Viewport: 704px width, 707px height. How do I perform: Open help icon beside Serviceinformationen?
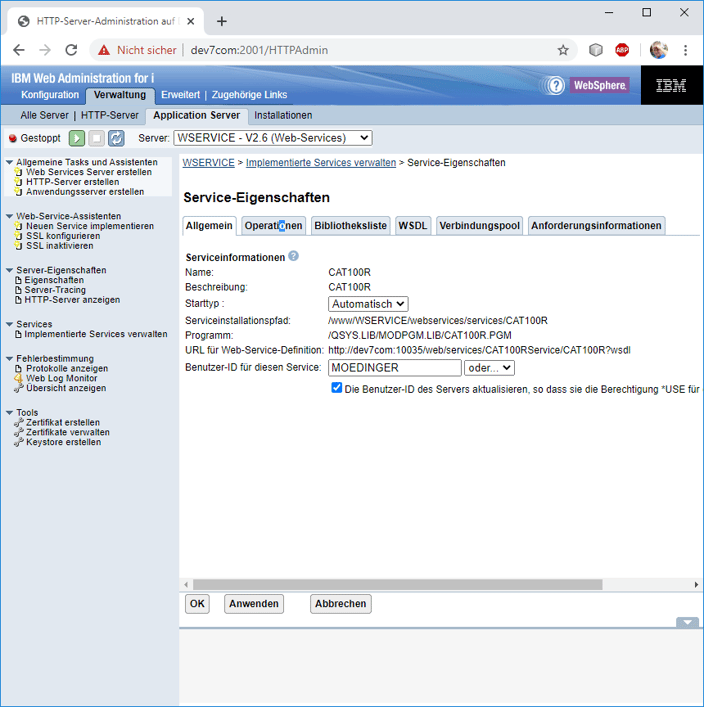tap(294, 256)
